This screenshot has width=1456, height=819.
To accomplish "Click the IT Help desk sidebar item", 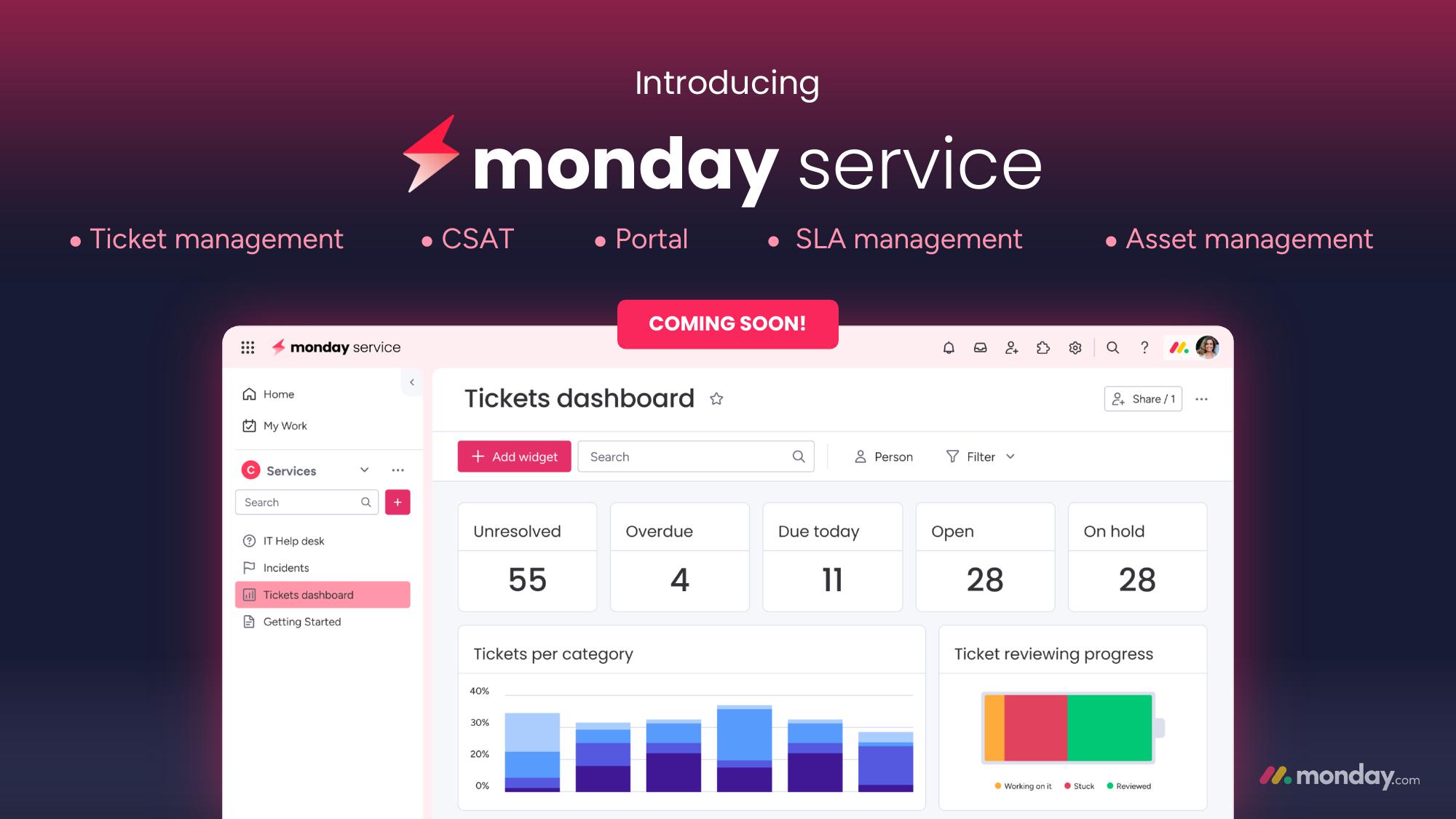I will pos(293,540).
